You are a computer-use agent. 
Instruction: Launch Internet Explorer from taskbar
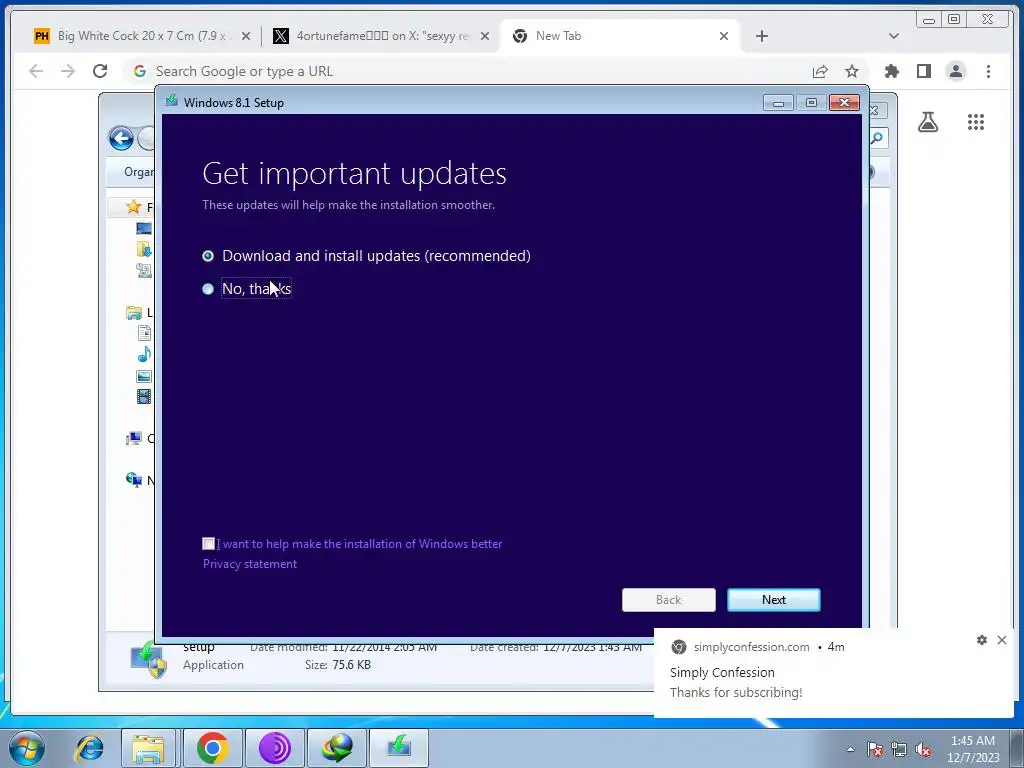[x=89, y=748]
